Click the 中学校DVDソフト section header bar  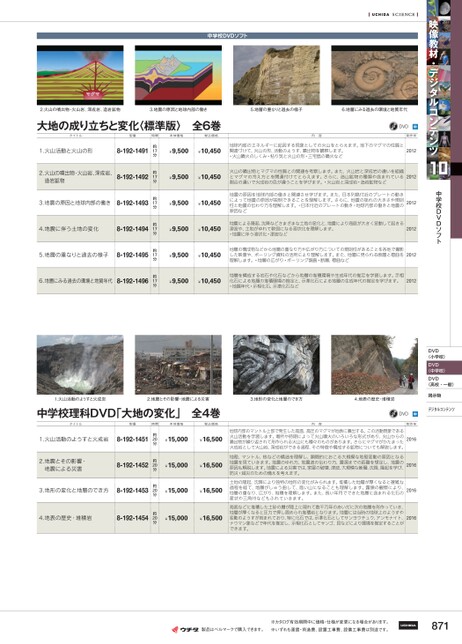coord(227,36)
